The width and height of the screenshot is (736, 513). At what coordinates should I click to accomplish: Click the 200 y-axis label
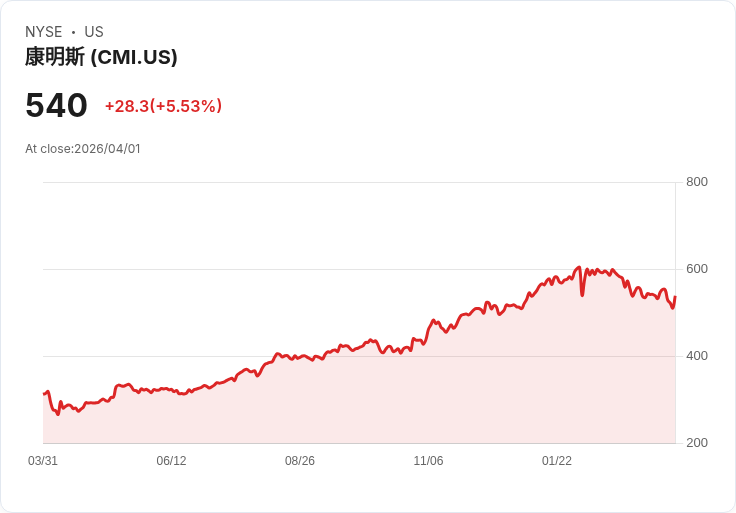pos(697,443)
